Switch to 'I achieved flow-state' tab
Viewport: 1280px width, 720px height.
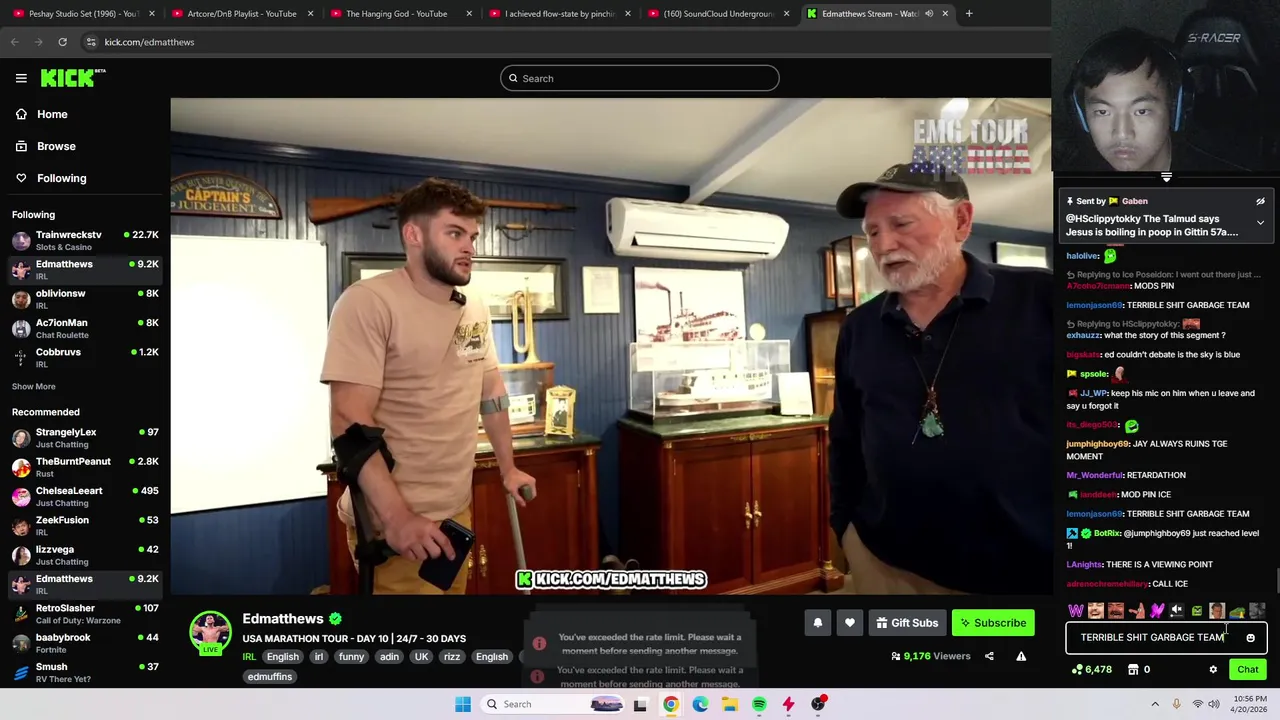point(558,13)
